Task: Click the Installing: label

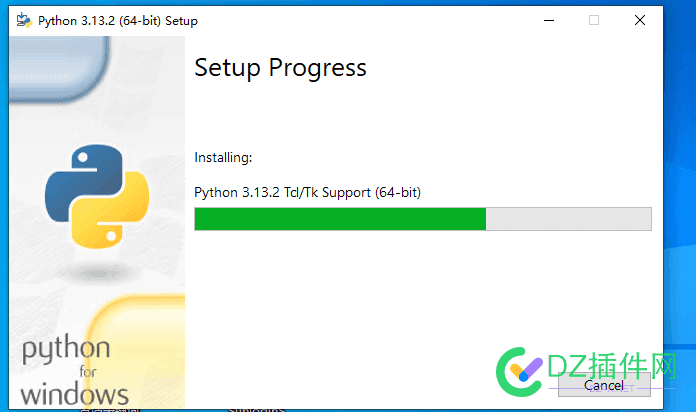Action: (223, 158)
